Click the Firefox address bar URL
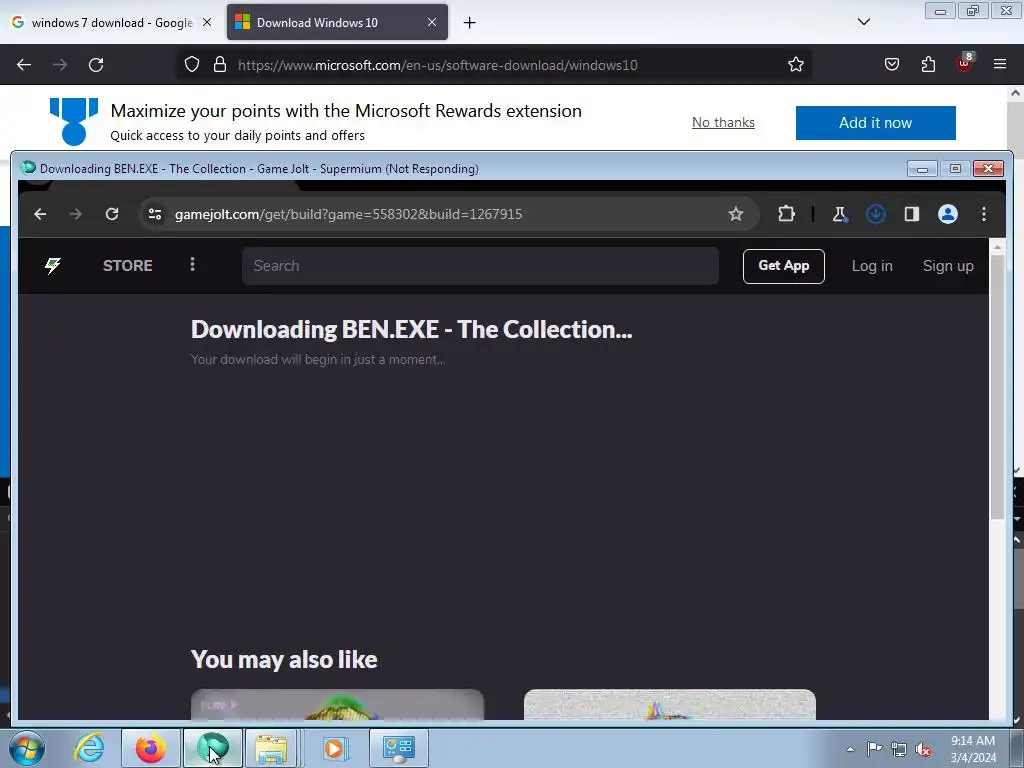Viewport: 1024px width, 768px height. click(x=438, y=65)
